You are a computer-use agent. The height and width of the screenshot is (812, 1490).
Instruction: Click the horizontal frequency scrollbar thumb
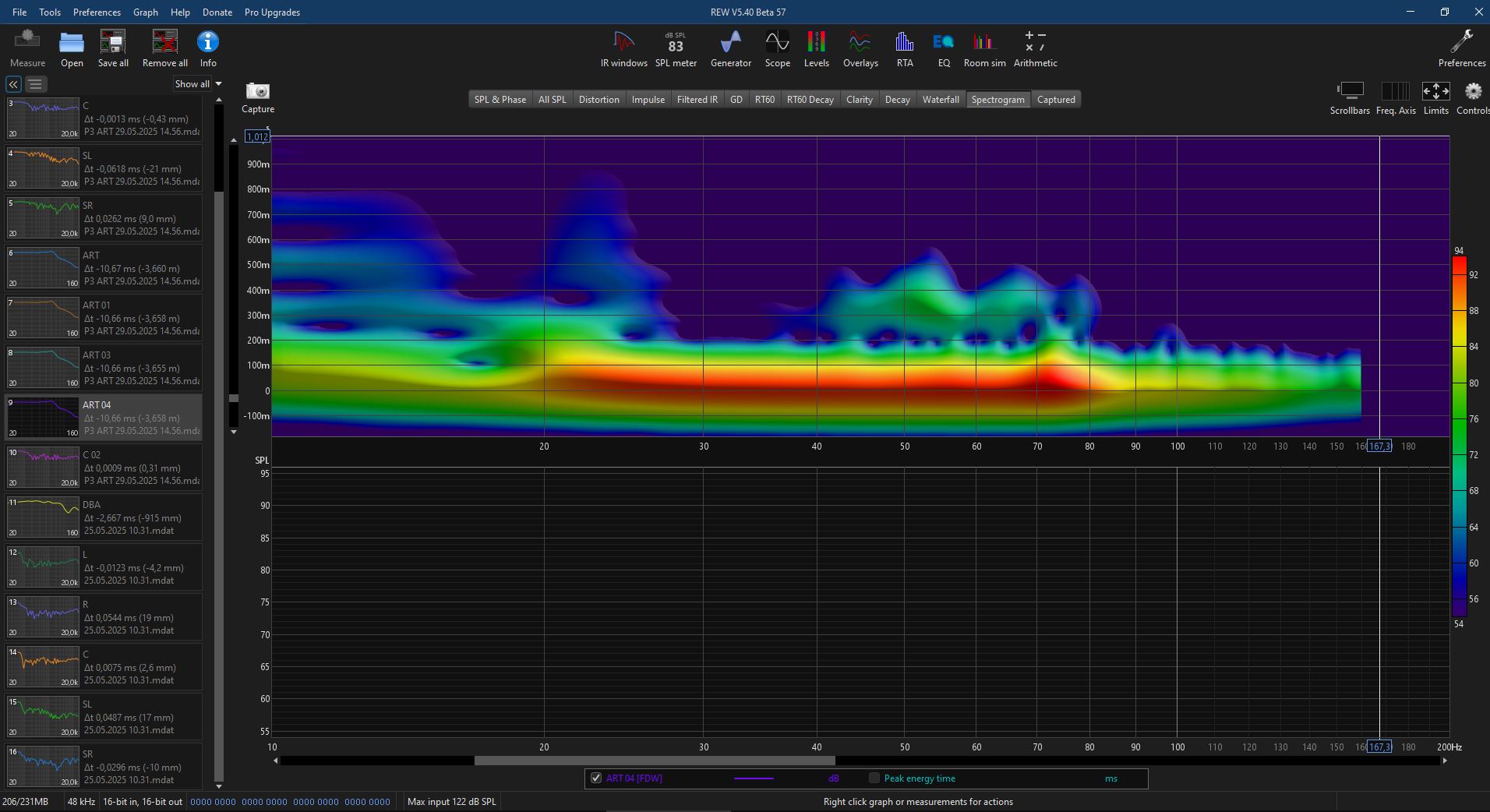655,761
